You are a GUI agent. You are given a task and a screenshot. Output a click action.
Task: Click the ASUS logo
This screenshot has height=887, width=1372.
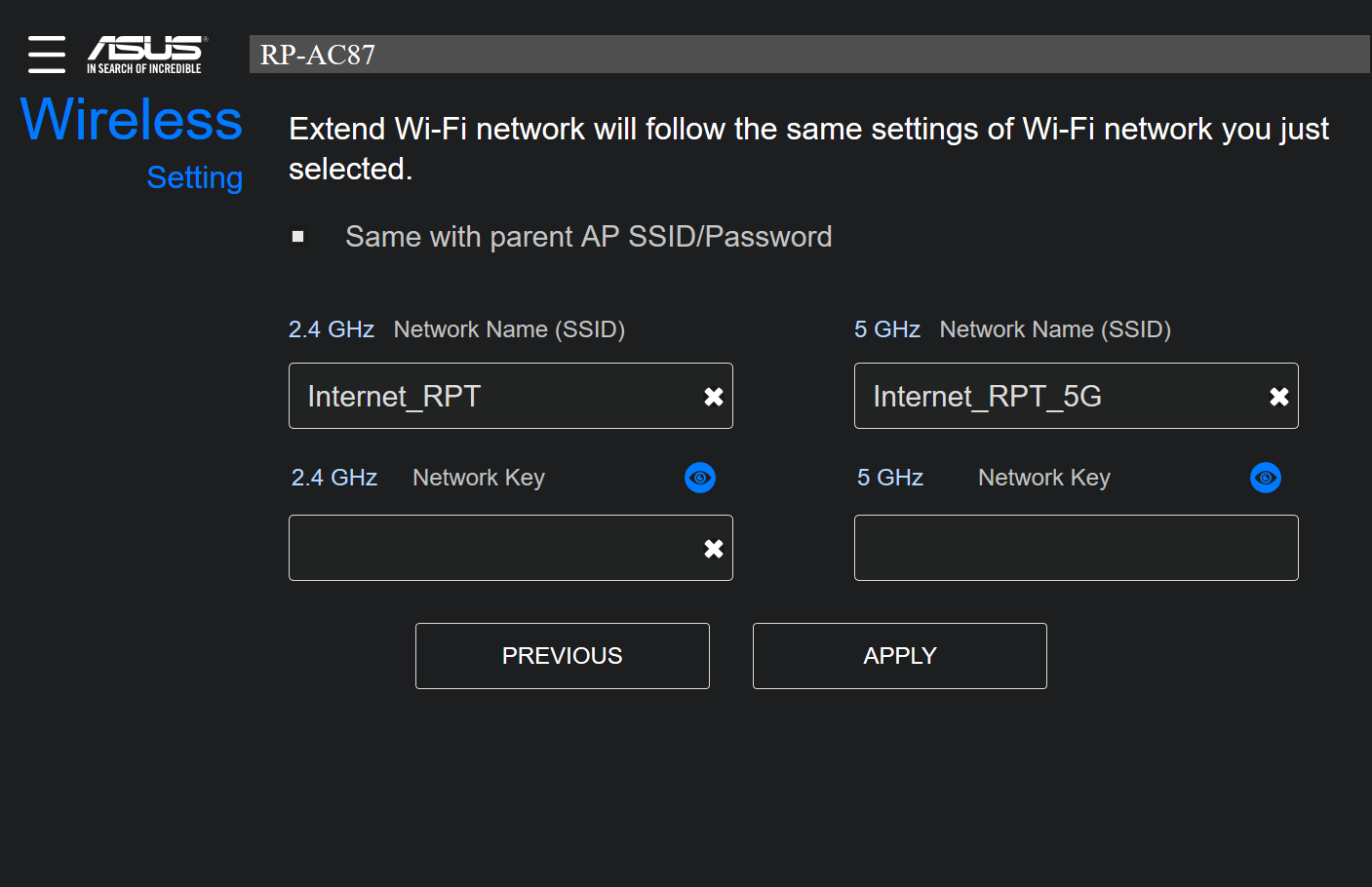145,55
